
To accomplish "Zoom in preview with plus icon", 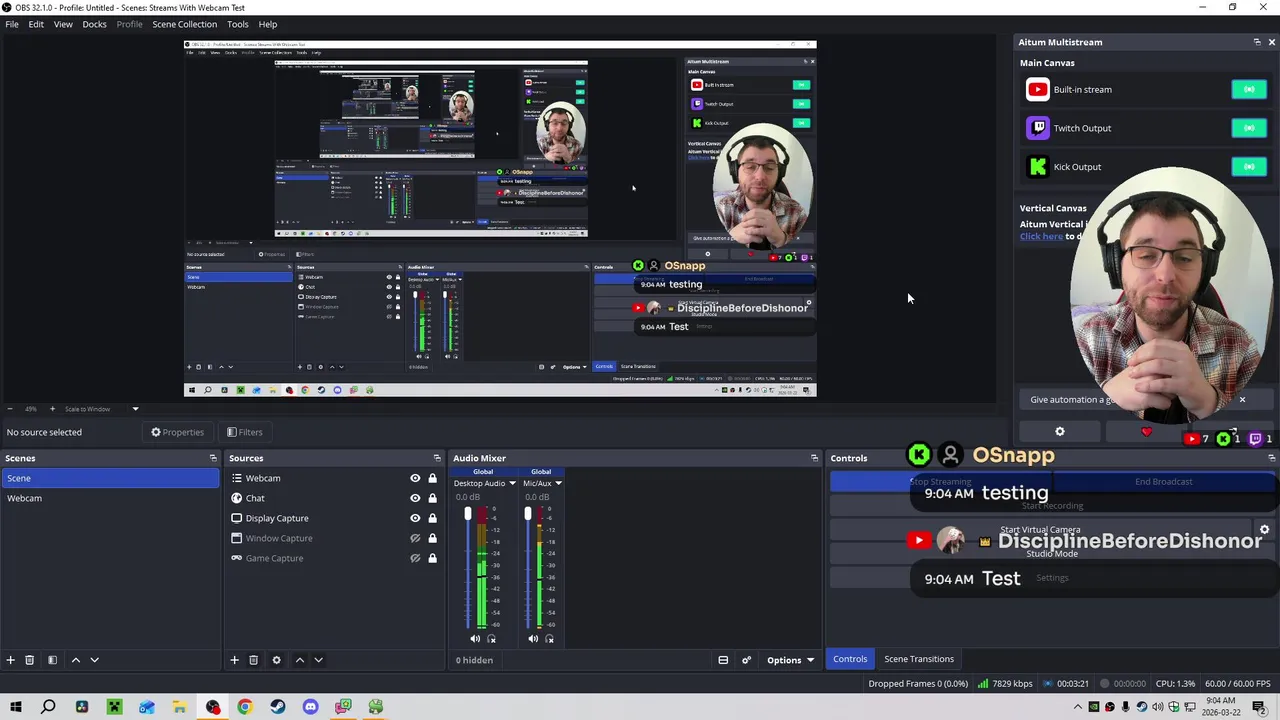I will pos(52,409).
